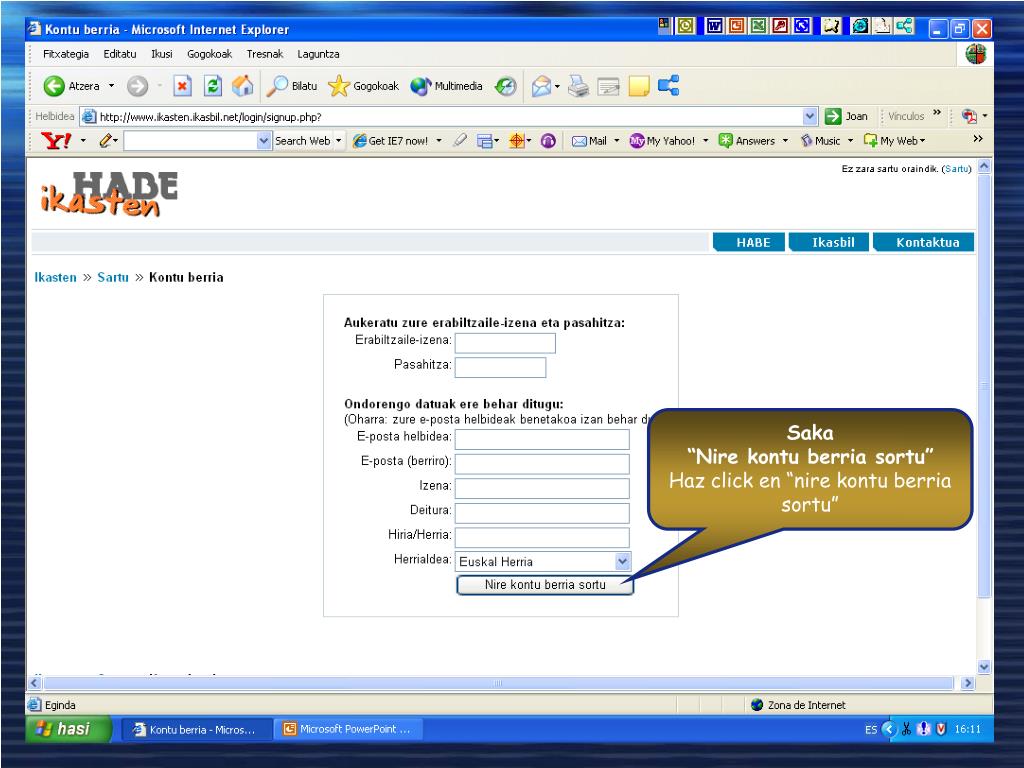Screen dimensions: 1024x768
Task: Open the Tresnak menu
Action: pyautogui.click(x=264, y=54)
